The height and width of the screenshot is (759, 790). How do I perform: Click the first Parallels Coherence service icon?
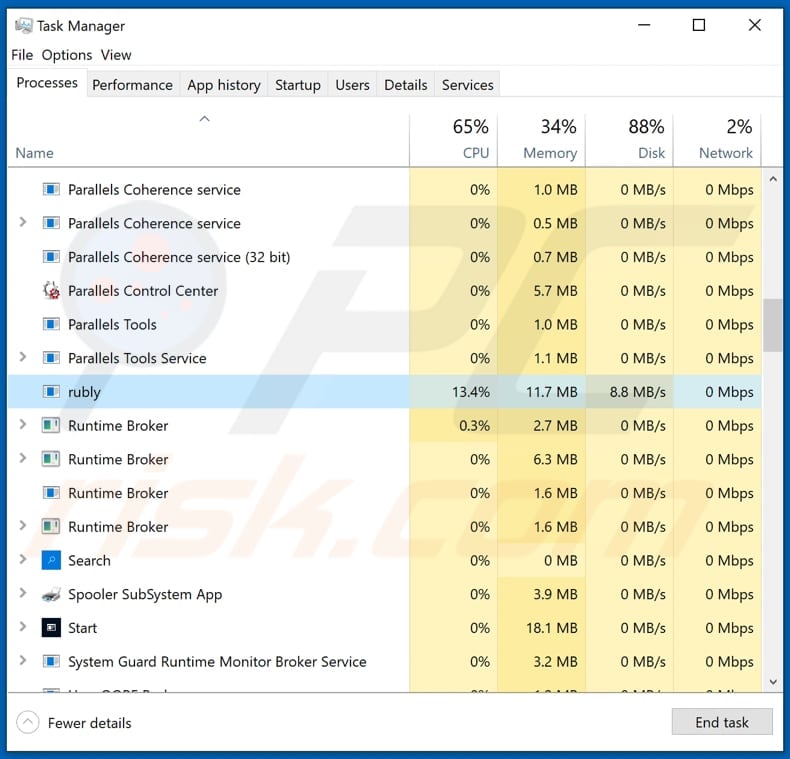[x=51, y=189]
